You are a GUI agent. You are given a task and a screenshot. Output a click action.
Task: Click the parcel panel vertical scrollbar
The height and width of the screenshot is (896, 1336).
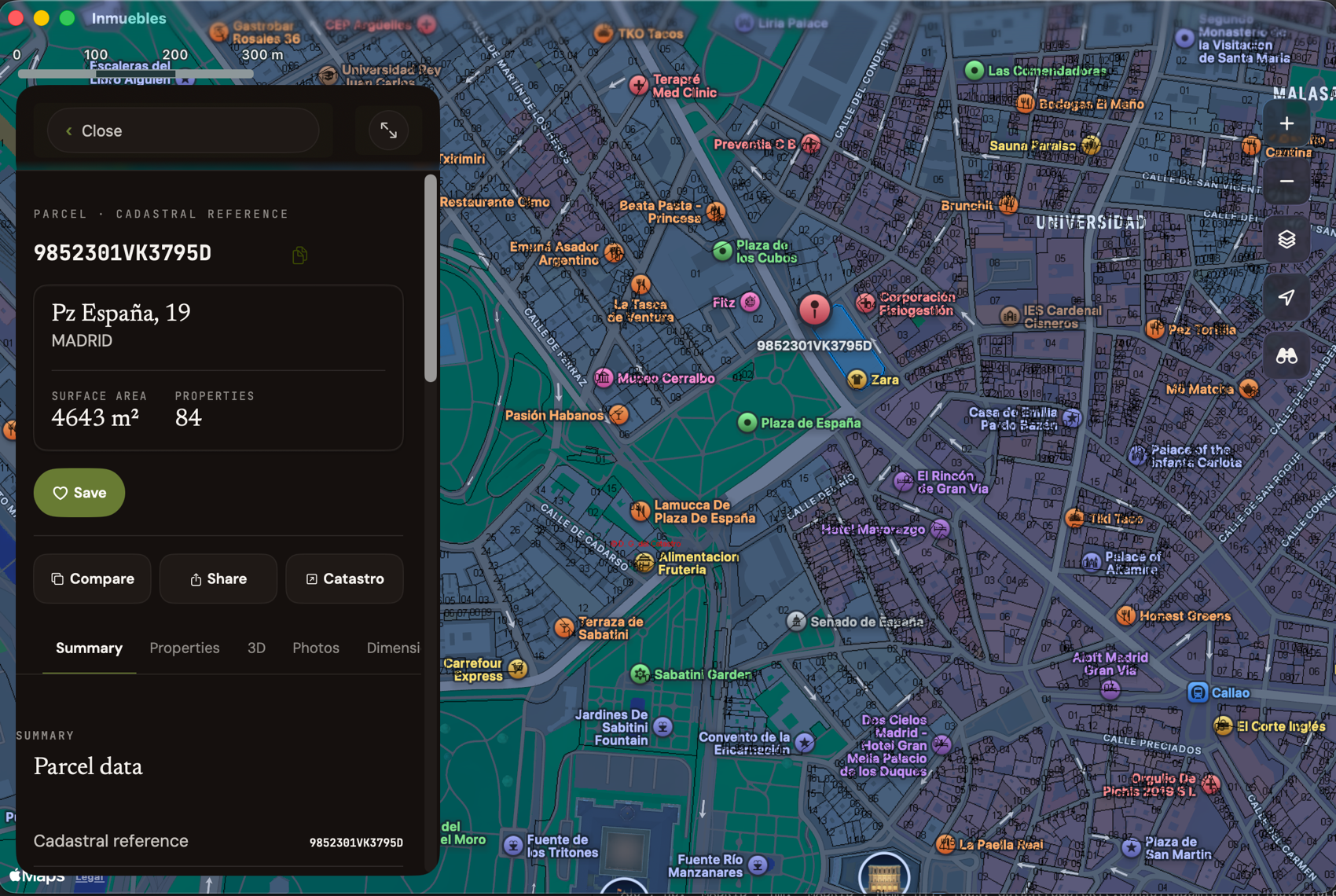pyautogui.click(x=430, y=279)
